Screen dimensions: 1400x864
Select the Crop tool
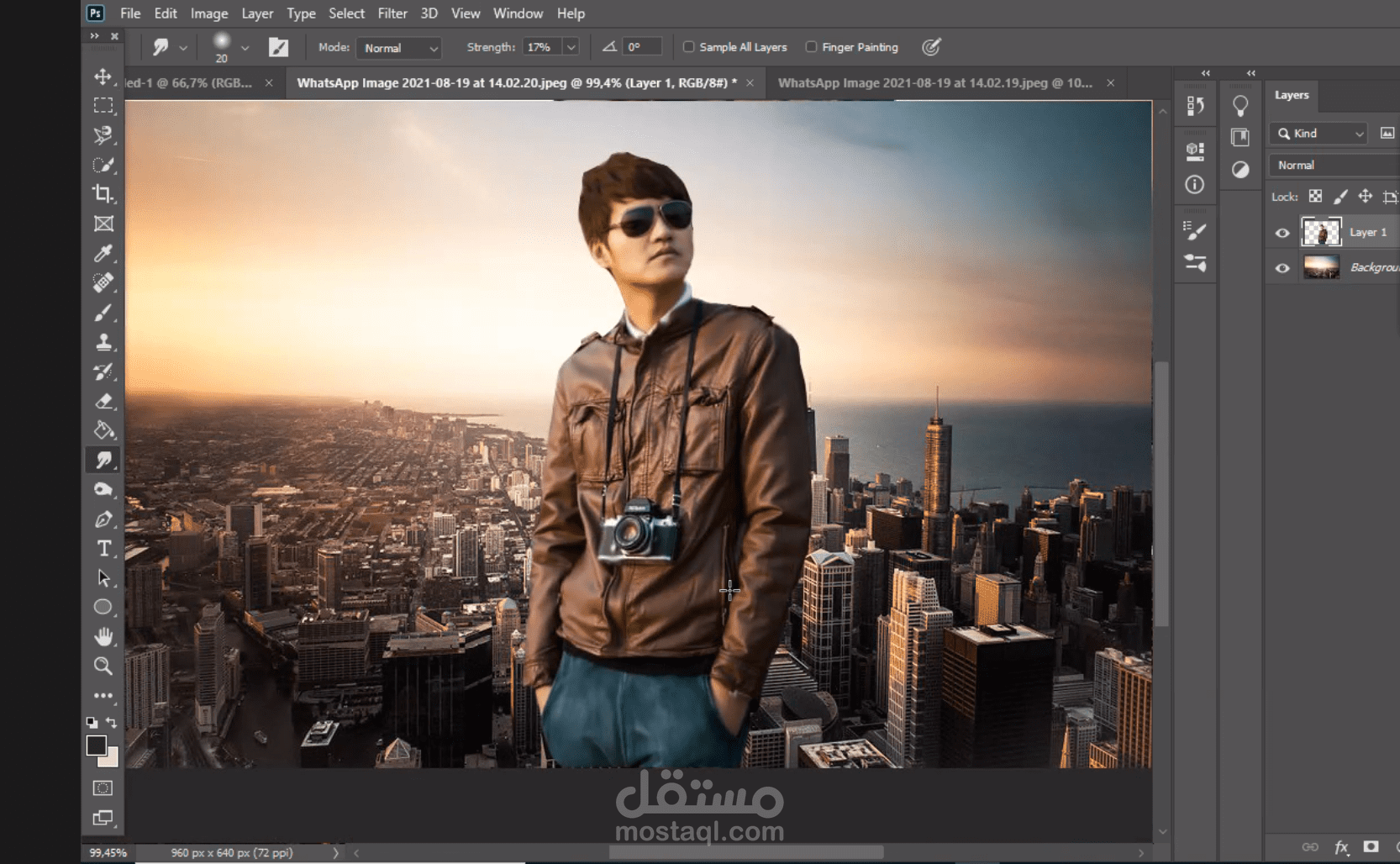103,194
